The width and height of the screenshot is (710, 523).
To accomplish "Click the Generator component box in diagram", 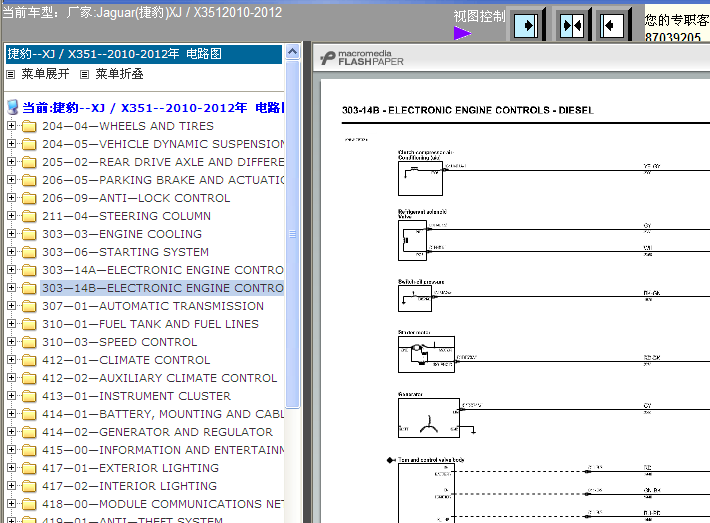I will 428,417.
